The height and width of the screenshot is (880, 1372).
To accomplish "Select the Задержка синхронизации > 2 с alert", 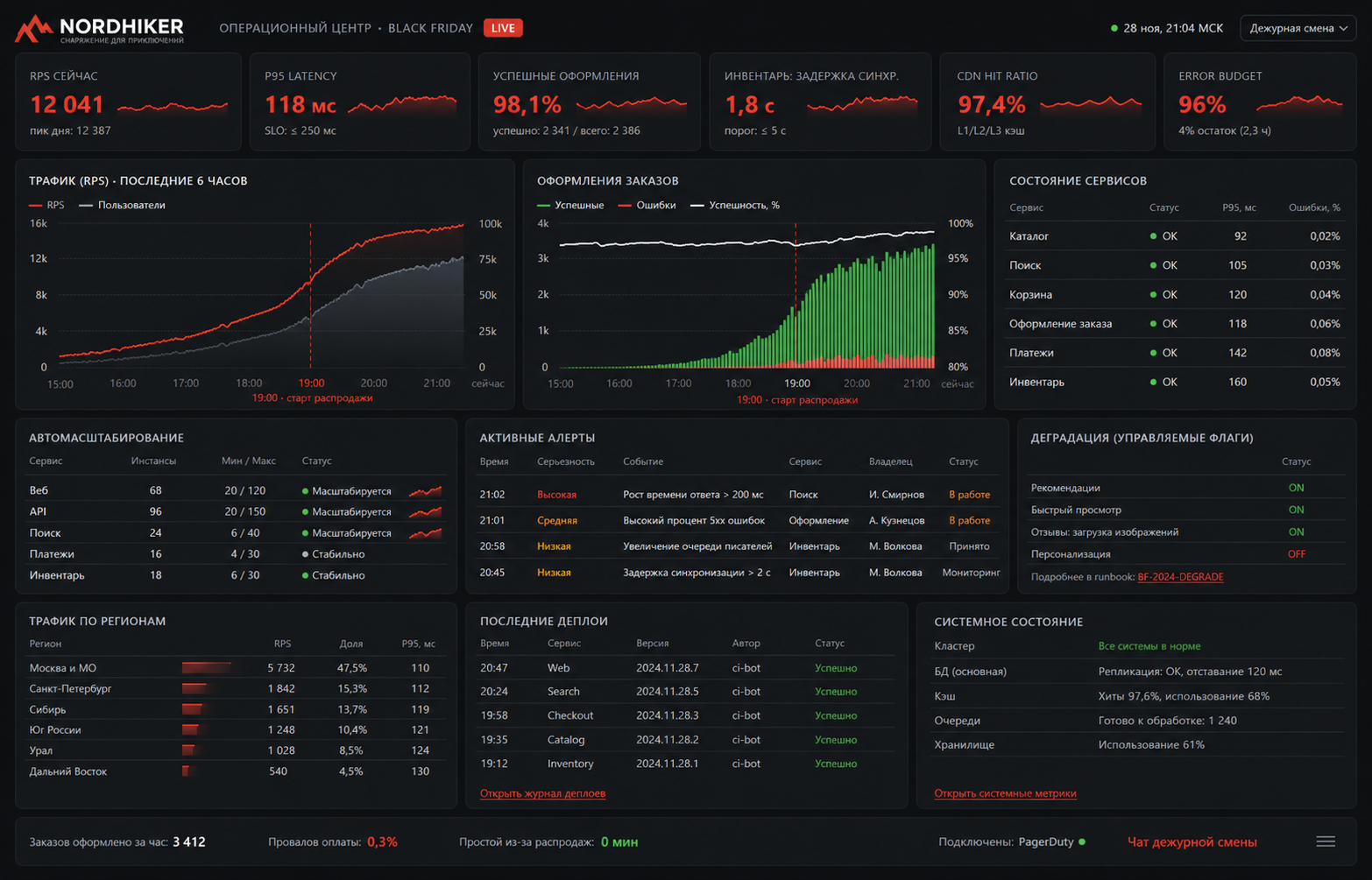I will coord(738,573).
